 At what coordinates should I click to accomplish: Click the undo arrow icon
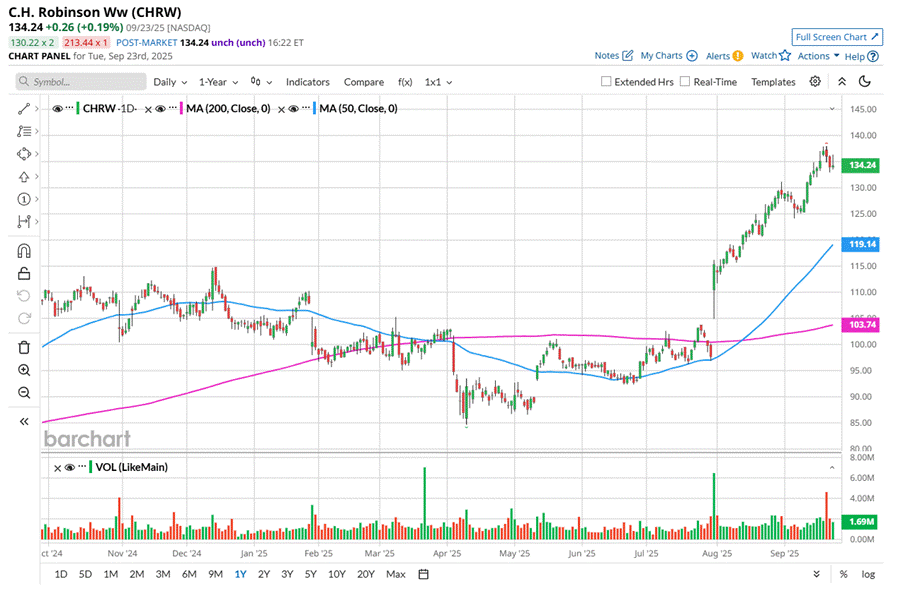(24, 296)
